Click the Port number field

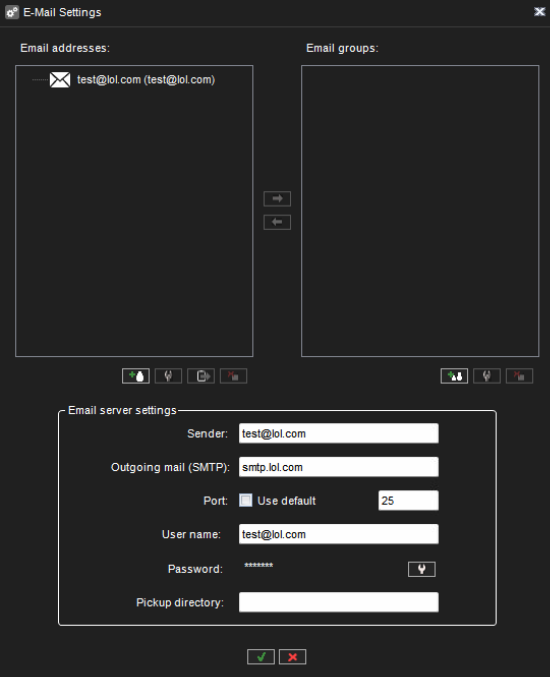pyautogui.click(x=408, y=500)
